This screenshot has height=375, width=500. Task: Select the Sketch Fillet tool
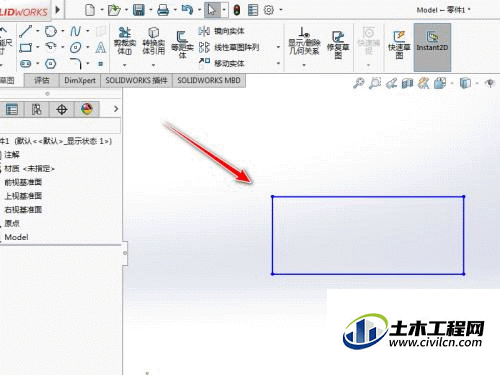click(x=76, y=63)
